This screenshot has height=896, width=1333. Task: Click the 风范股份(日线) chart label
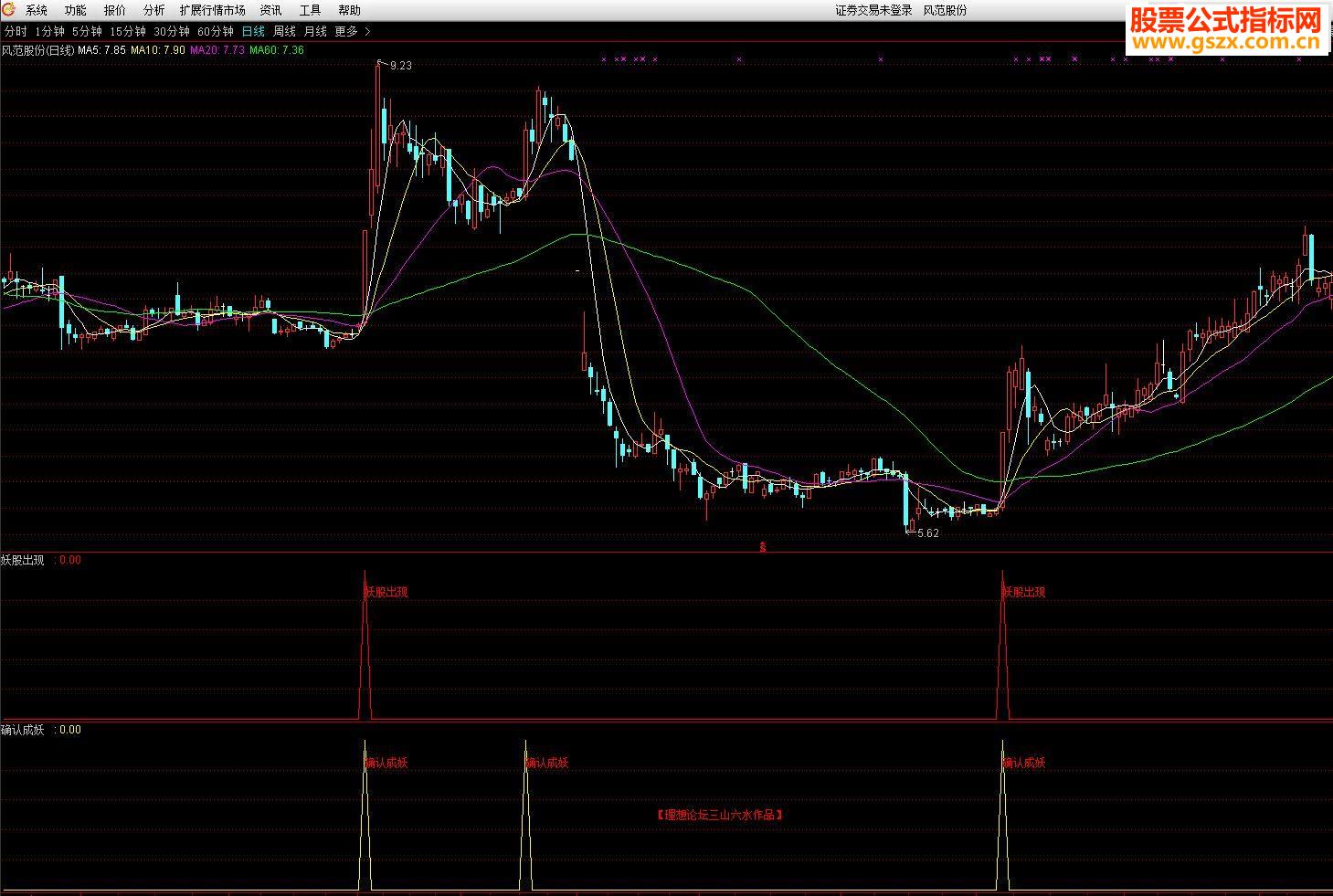pos(37,50)
